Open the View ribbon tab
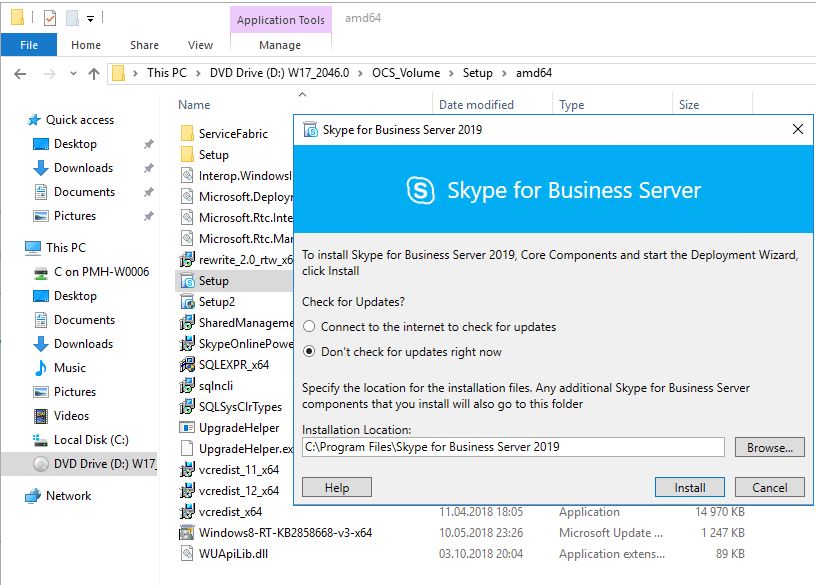The height and width of the screenshot is (585, 816). click(200, 45)
